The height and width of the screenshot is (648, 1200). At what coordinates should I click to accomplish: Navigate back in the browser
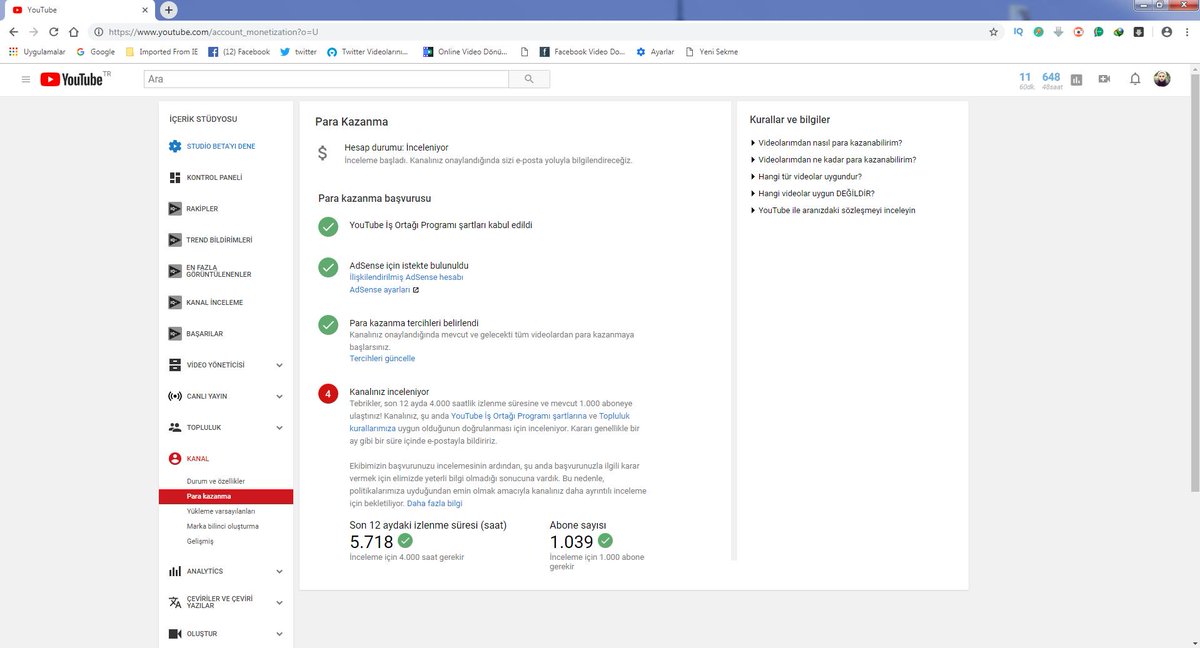13,32
